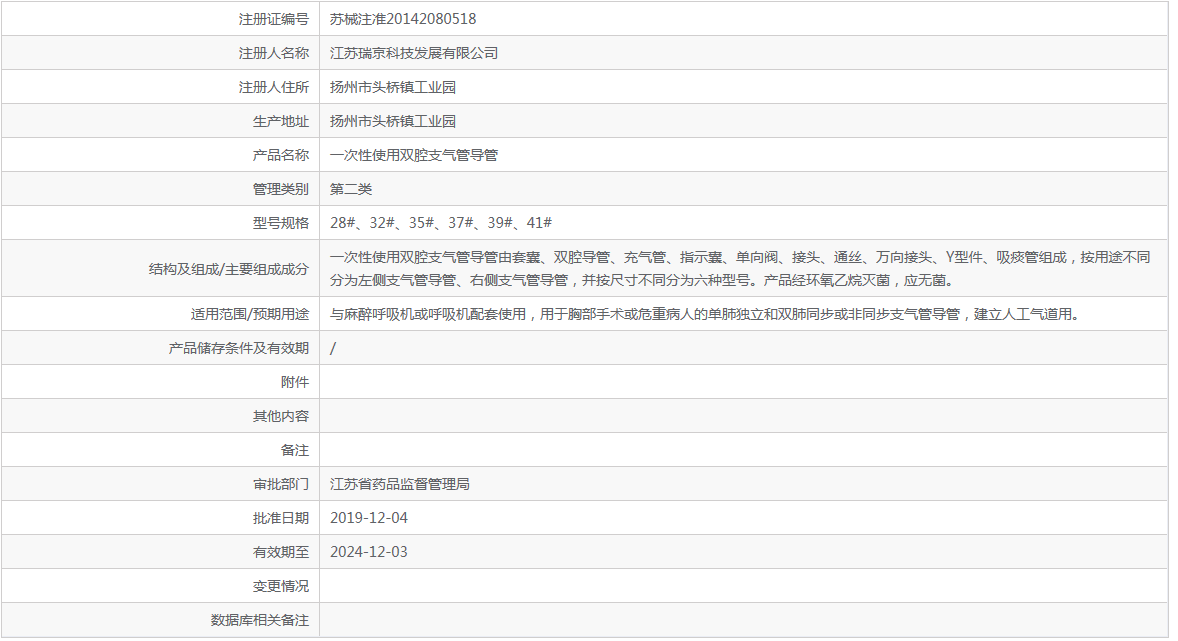The width and height of the screenshot is (1178, 641).
Task: Click the structure description paragraph starting 一次性使用双腔支气管导管由套囊
Action: pyautogui.click(x=740, y=269)
